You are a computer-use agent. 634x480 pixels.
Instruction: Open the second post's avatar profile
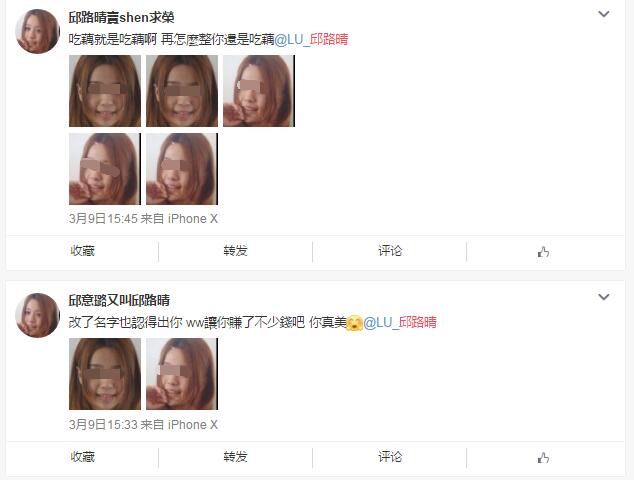coord(37,315)
